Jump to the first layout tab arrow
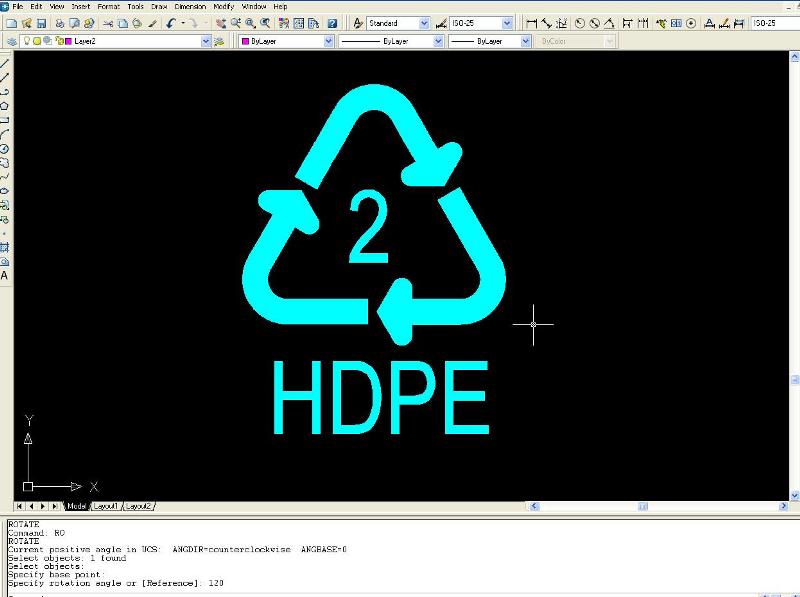Image resolution: width=800 pixels, height=597 pixels. 19,506
